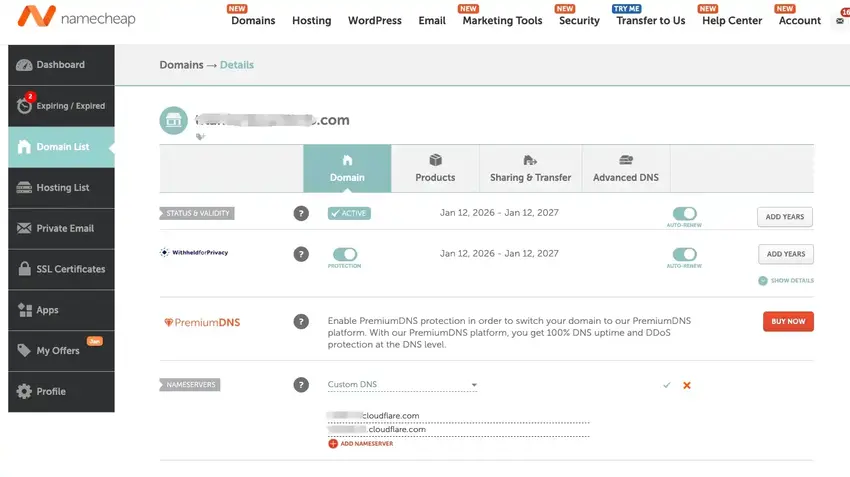This screenshot has width=850, height=477.
Task: Click the tag icon under domain name
Action: pyautogui.click(x=201, y=137)
